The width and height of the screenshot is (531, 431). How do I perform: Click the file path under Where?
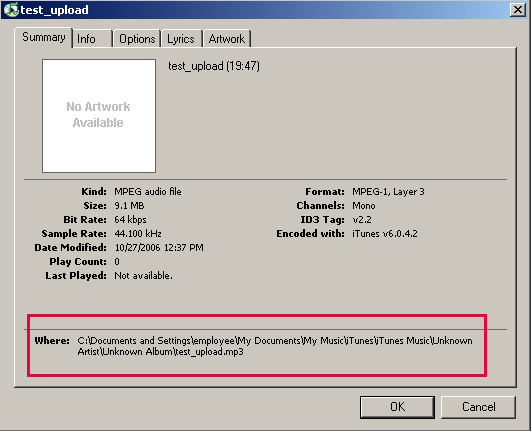pos(275,346)
